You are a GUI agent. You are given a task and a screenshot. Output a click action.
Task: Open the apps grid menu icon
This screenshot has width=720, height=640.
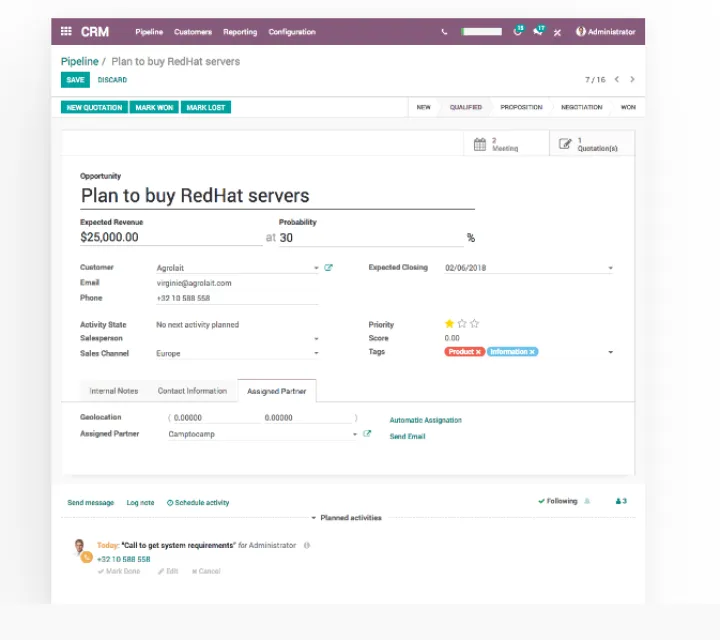point(66,32)
